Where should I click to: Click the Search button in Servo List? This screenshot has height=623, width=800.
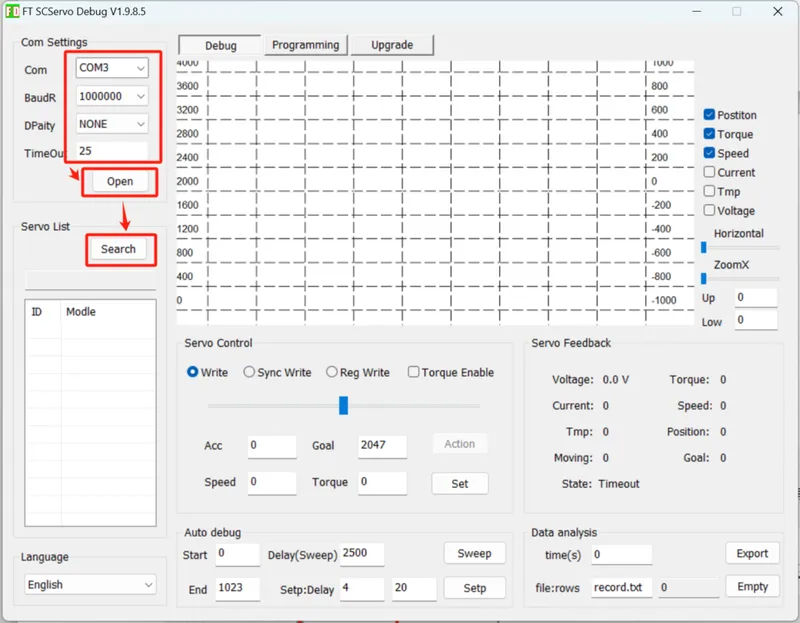pyautogui.click(x=118, y=249)
